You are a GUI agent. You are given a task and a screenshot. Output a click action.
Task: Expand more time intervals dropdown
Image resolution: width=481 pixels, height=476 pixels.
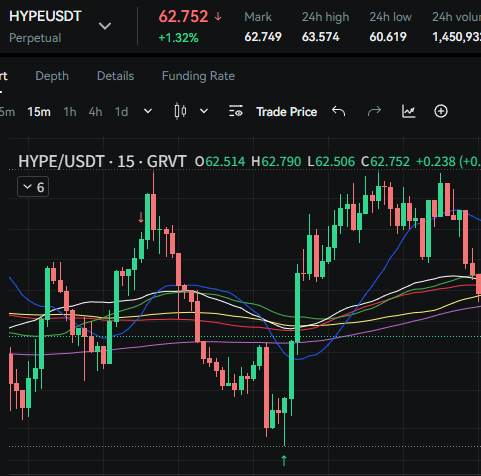148,111
